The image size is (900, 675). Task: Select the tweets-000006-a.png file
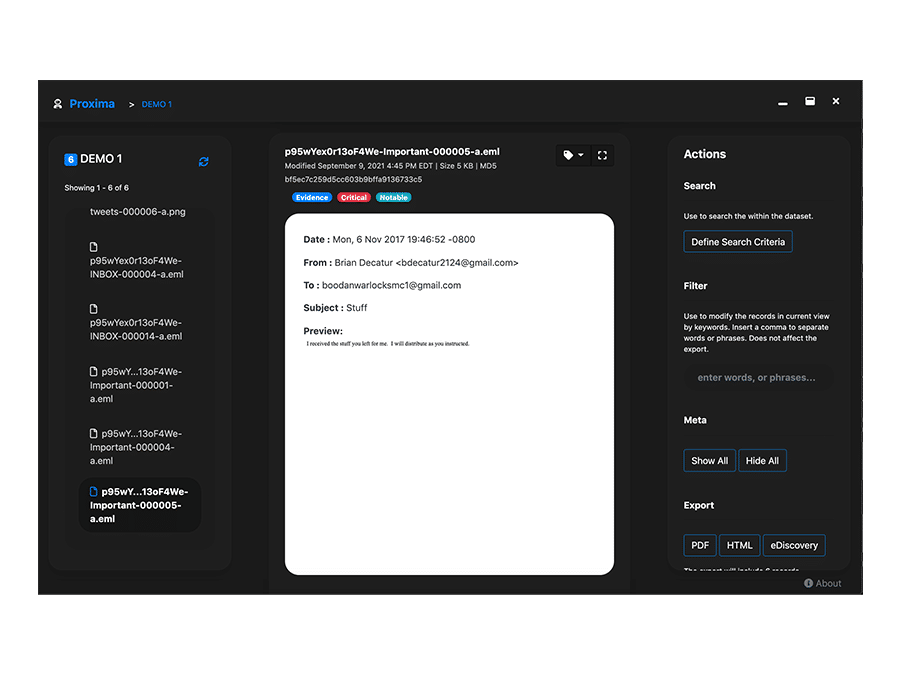point(138,212)
